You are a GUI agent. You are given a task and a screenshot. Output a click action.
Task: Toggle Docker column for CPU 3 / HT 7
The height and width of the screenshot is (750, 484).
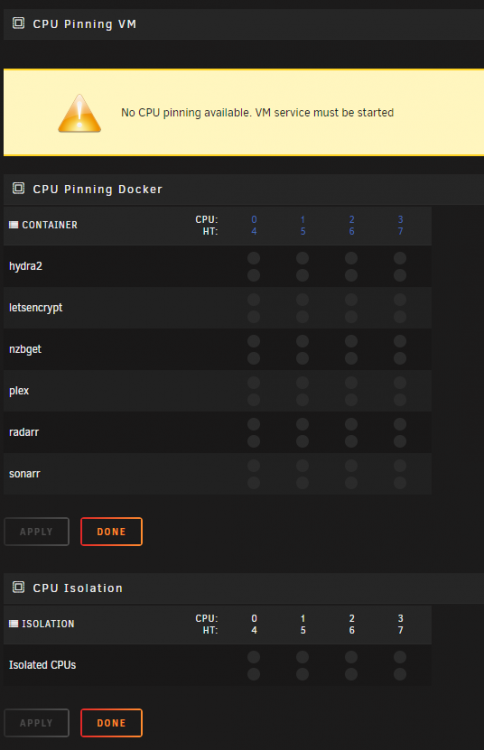point(400,225)
